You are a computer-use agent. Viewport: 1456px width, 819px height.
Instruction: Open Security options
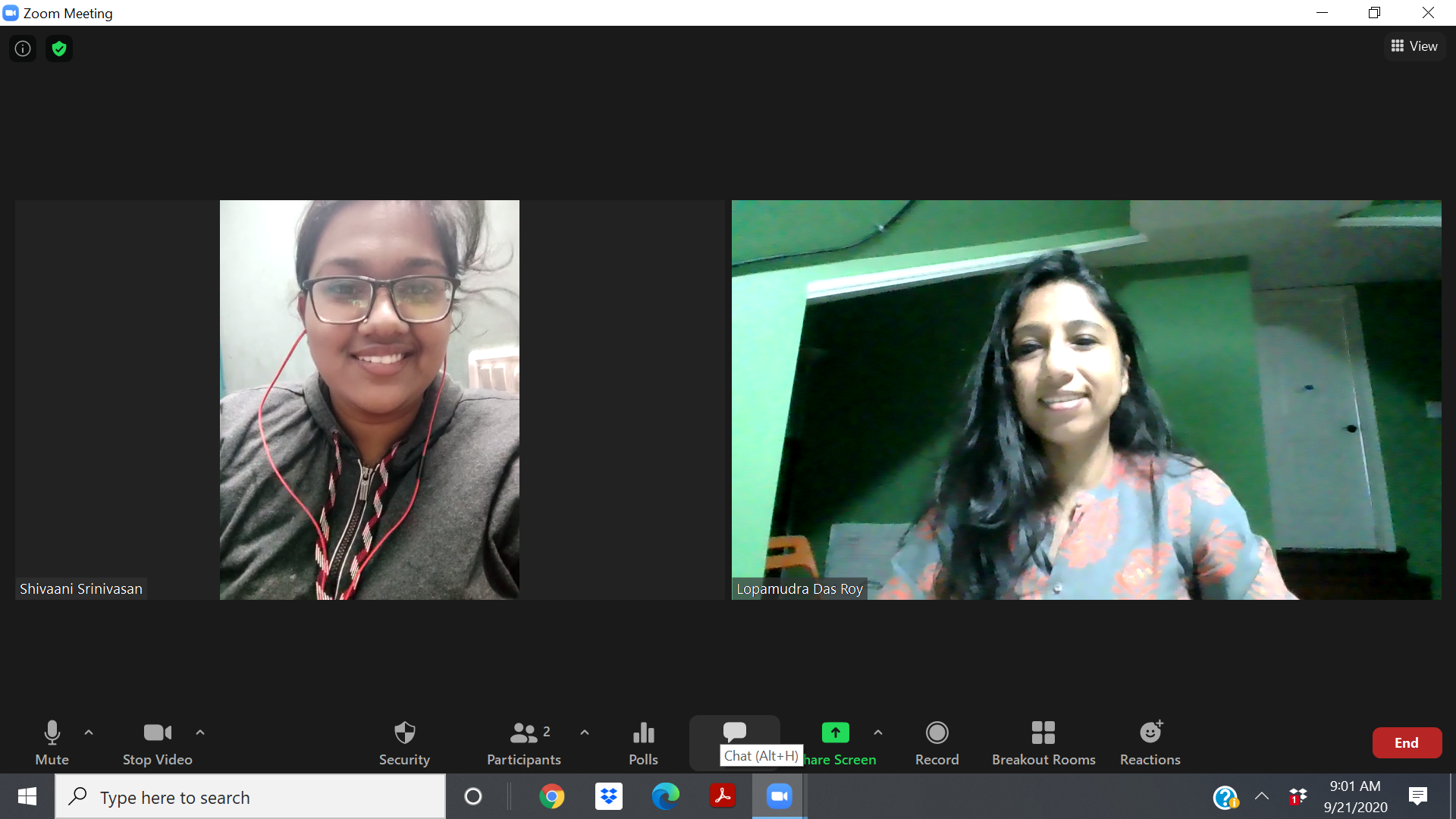(x=404, y=732)
